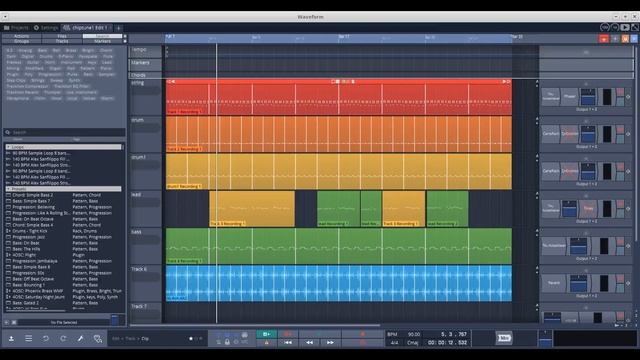Select the red clip on string track
640x360 pixels.
[339, 97]
